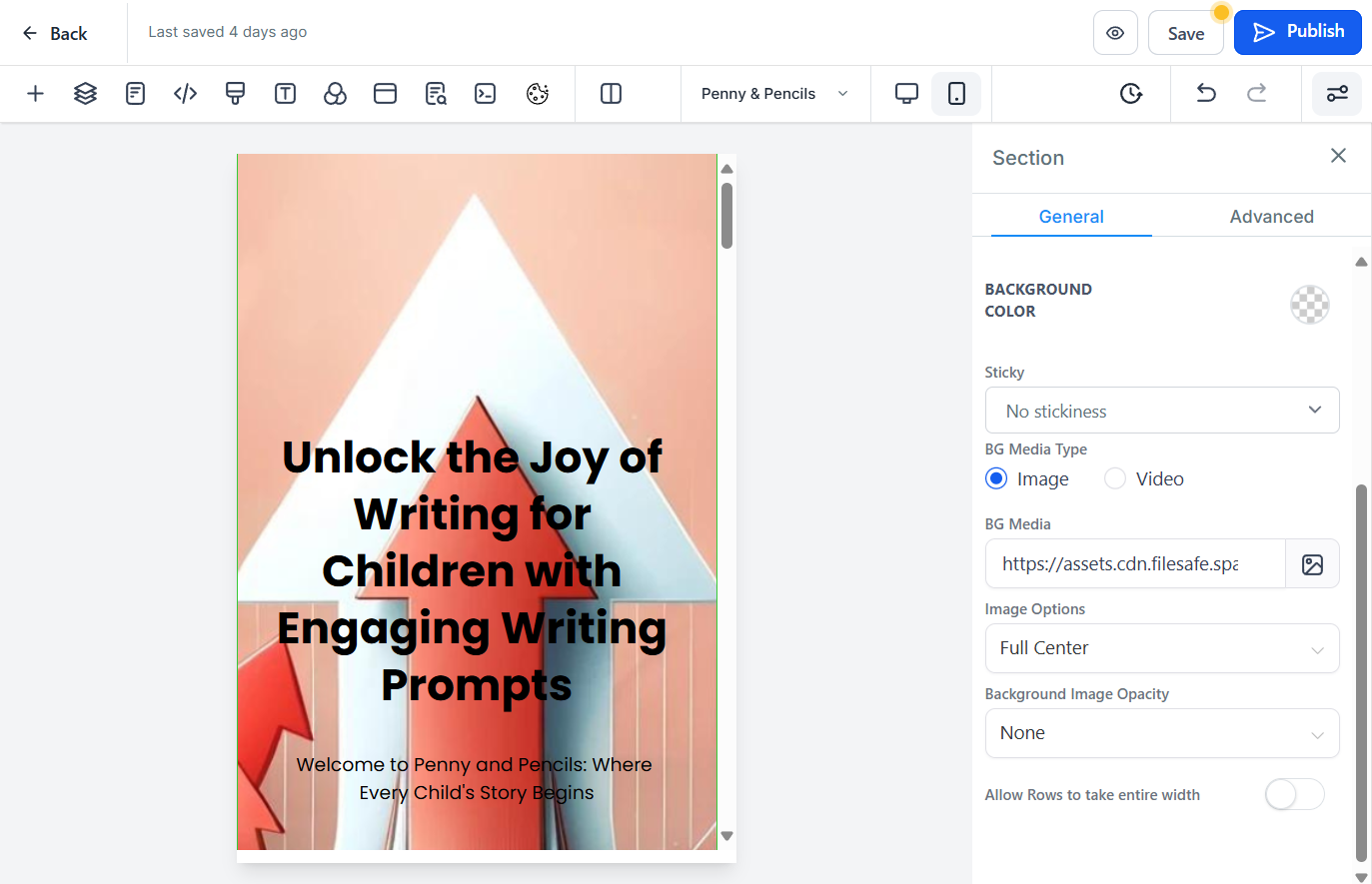Open the Sticky dropdown
The height and width of the screenshot is (884, 1372).
click(x=1162, y=411)
